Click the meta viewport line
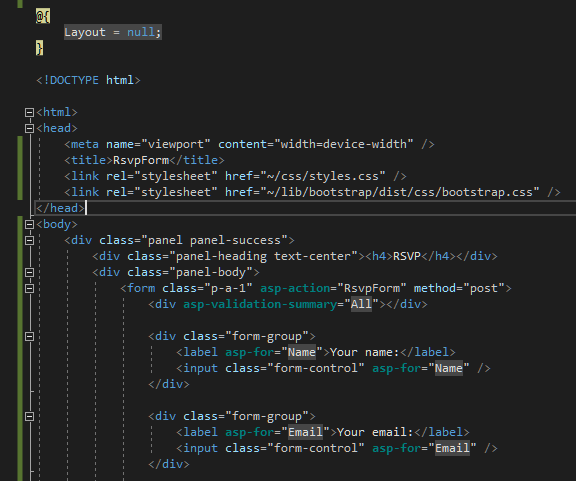Viewport: 576px width, 481px height. (249, 144)
